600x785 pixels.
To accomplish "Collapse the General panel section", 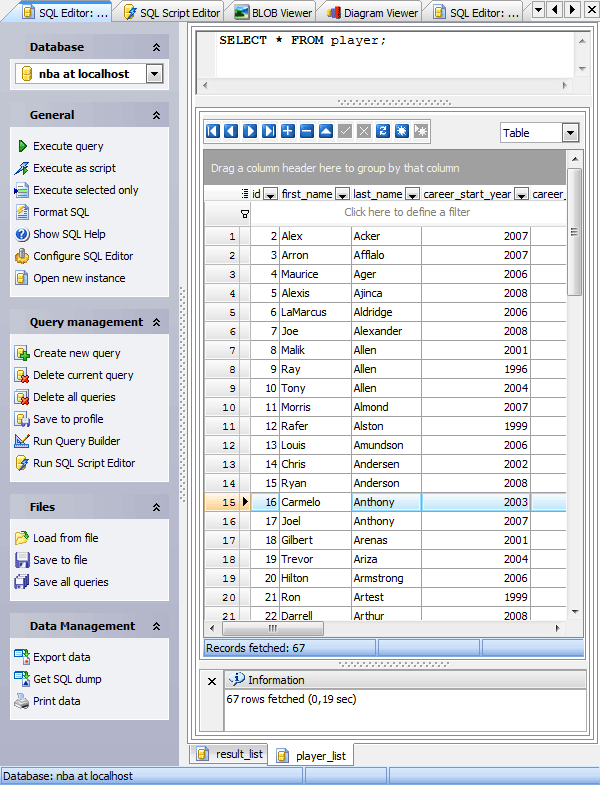I will (155, 116).
